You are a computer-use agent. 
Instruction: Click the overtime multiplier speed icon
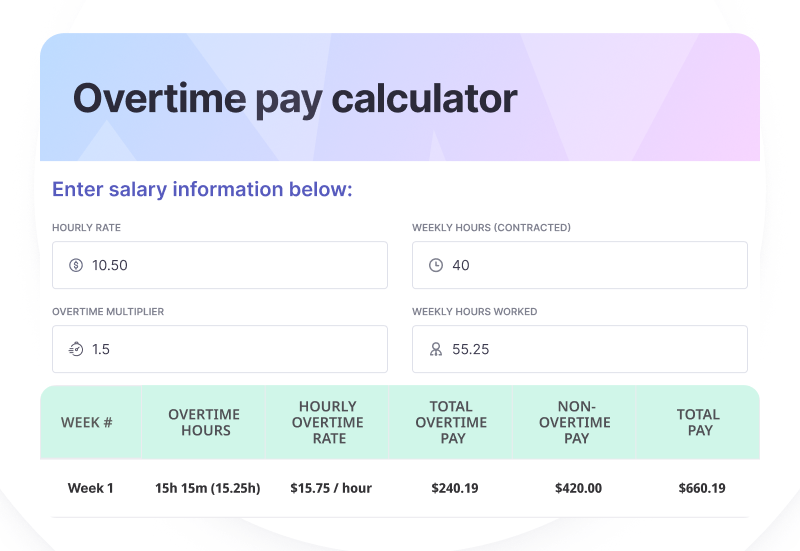76,349
